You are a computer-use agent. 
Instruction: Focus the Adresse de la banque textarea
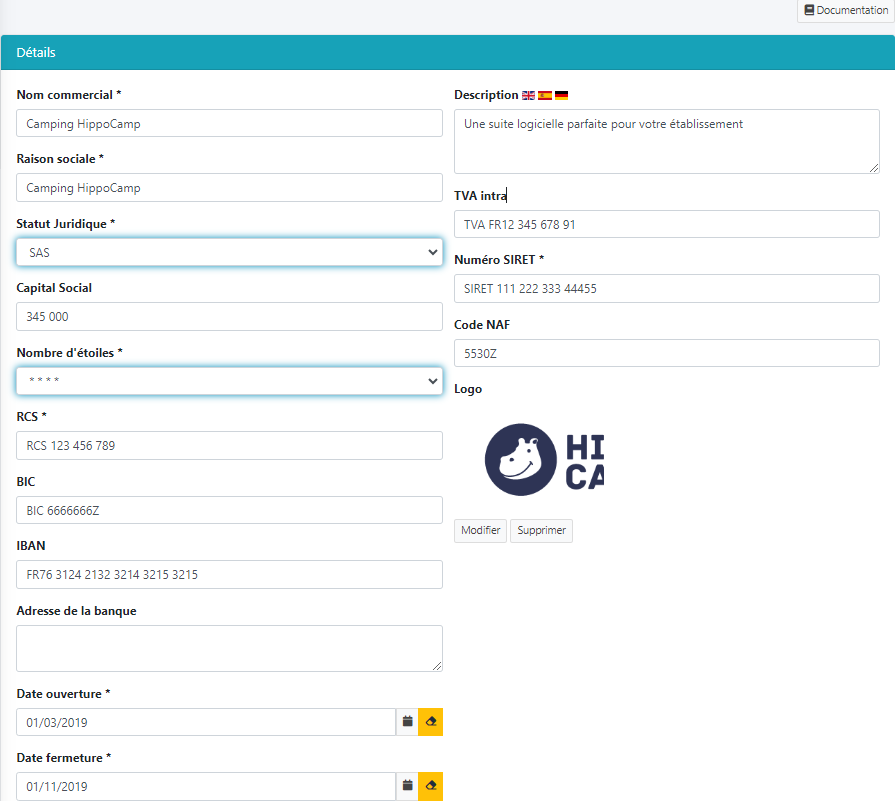click(x=229, y=648)
